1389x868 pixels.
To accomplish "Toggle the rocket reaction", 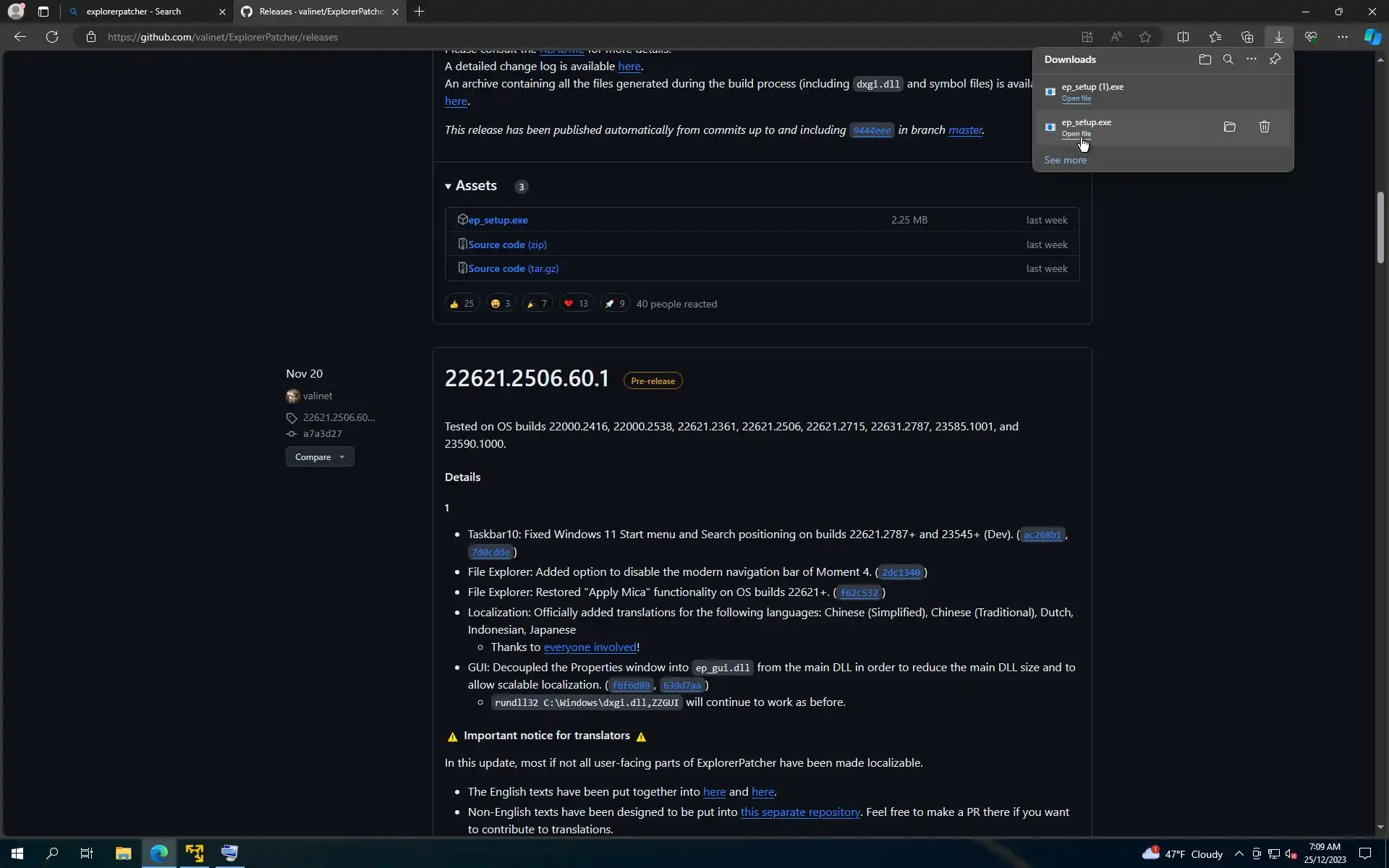I will pos(615,304).
